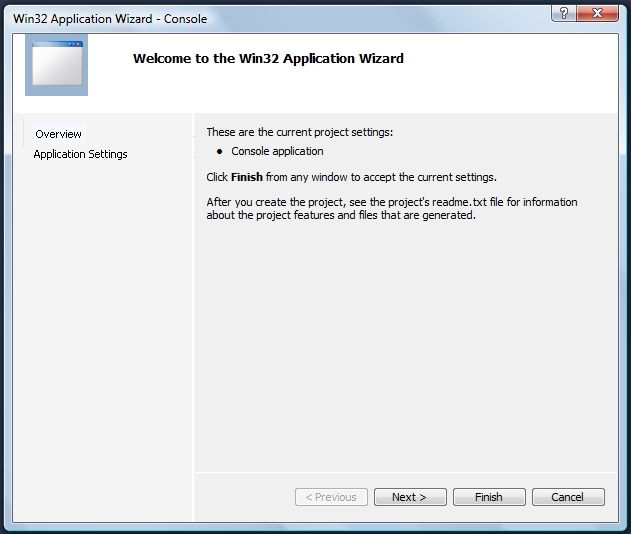Click the window title bar text
This screenshot has height=534, width=631.
click(110, 19)
